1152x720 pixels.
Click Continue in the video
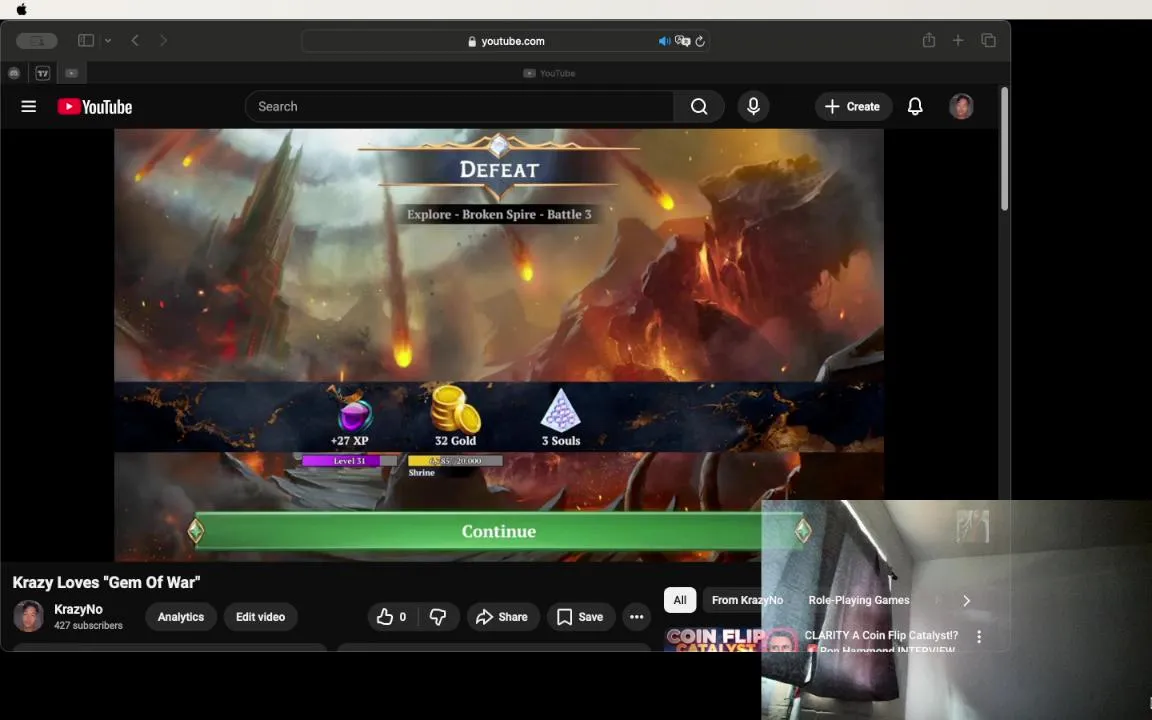pos(499,530)
